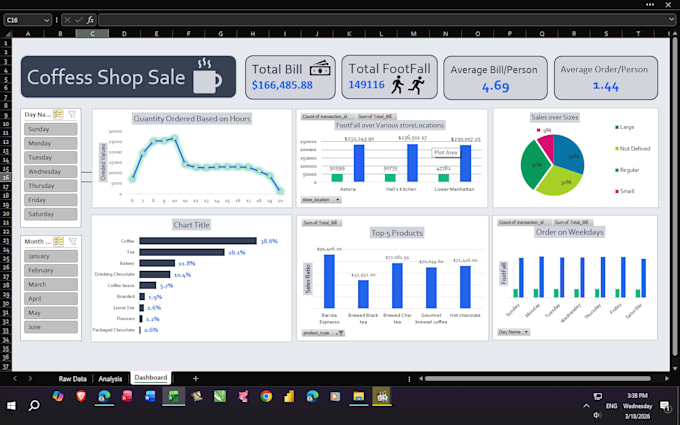Add a new sheet with the plus icon
The image size is (680, 425).
[196, 379]
